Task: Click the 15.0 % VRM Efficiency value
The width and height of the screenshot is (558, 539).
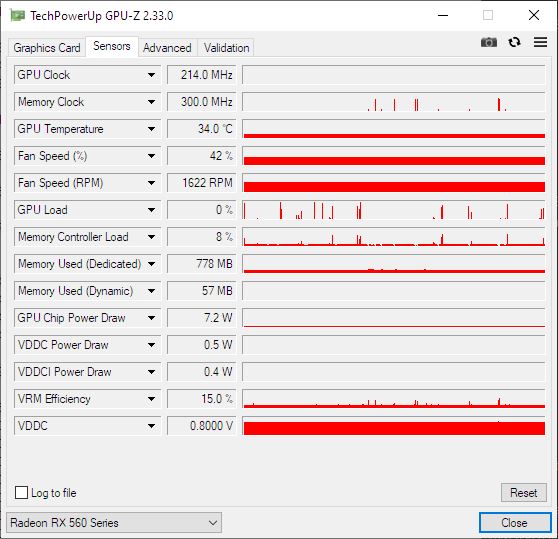Action: 201,399
